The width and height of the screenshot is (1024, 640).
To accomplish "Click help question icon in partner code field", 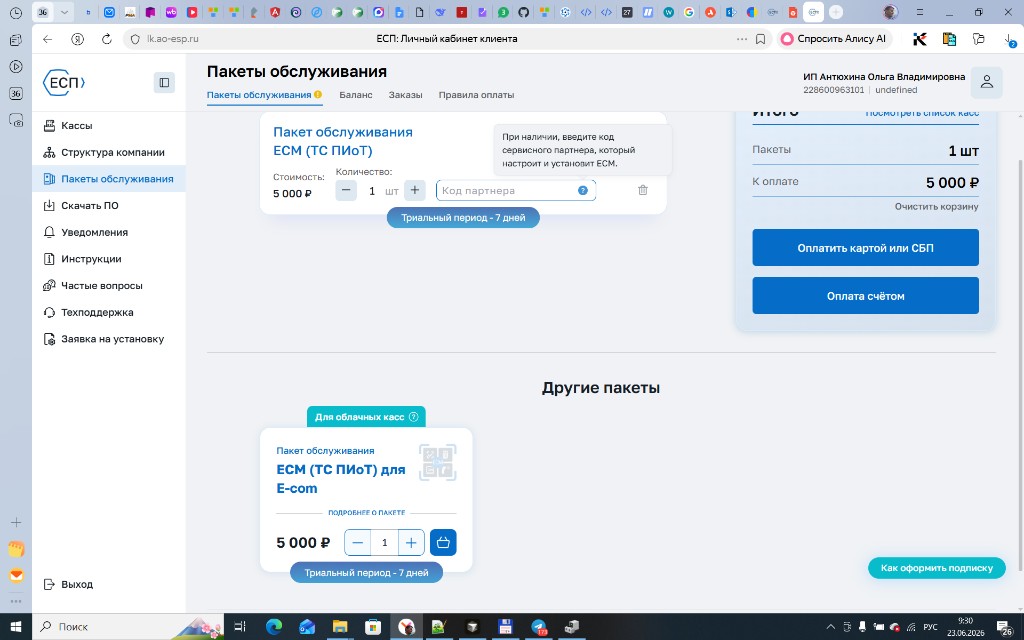I will click(x=583, y=191).
